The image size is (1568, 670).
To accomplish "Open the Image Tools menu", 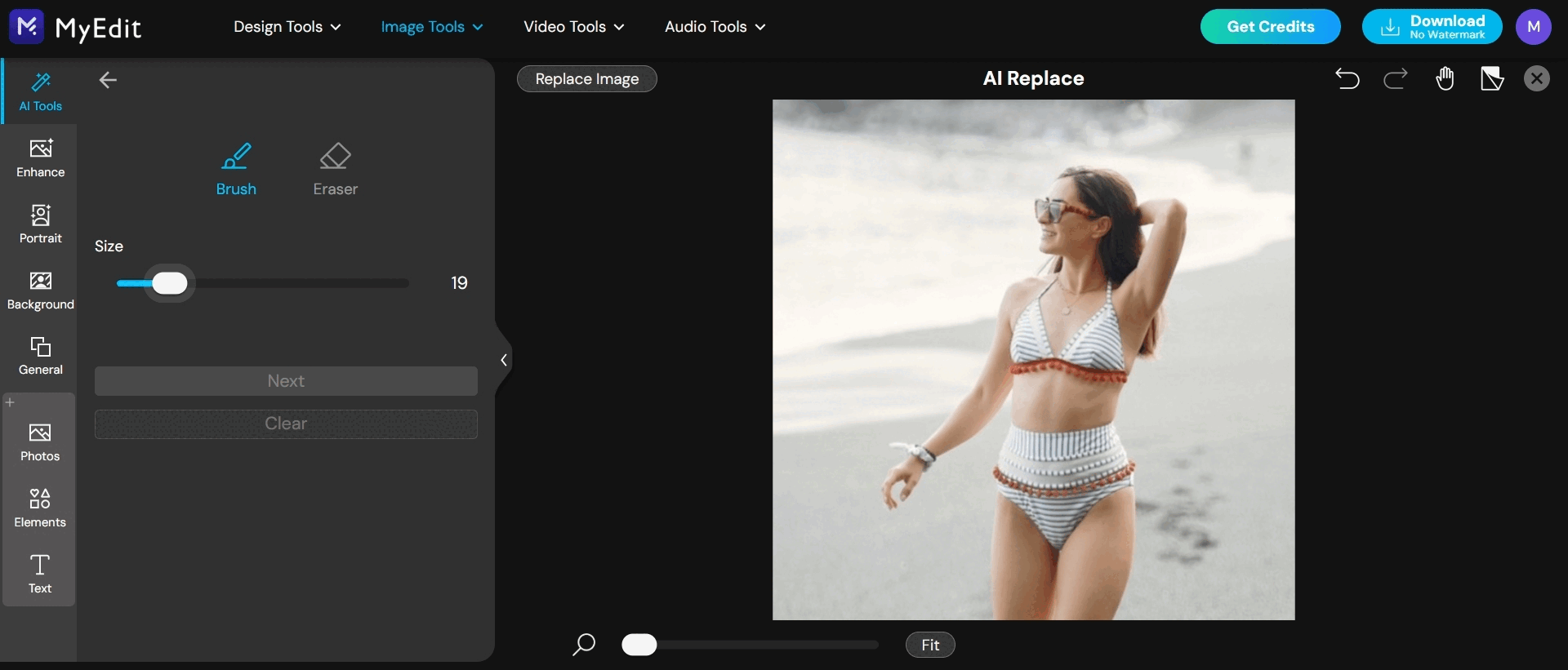I will pos(431,27).
